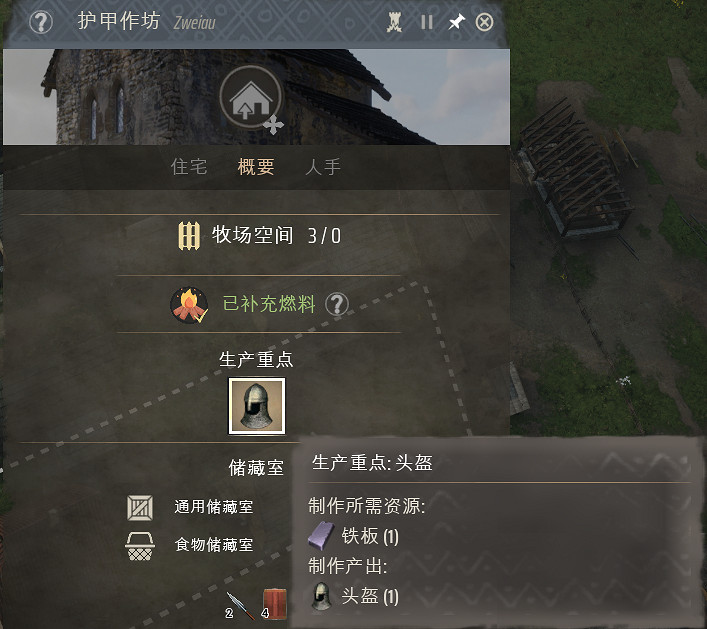This screenshot has width=707, height=629.
Task: Click the campfire fuel icon
Action: click(189, 305)
